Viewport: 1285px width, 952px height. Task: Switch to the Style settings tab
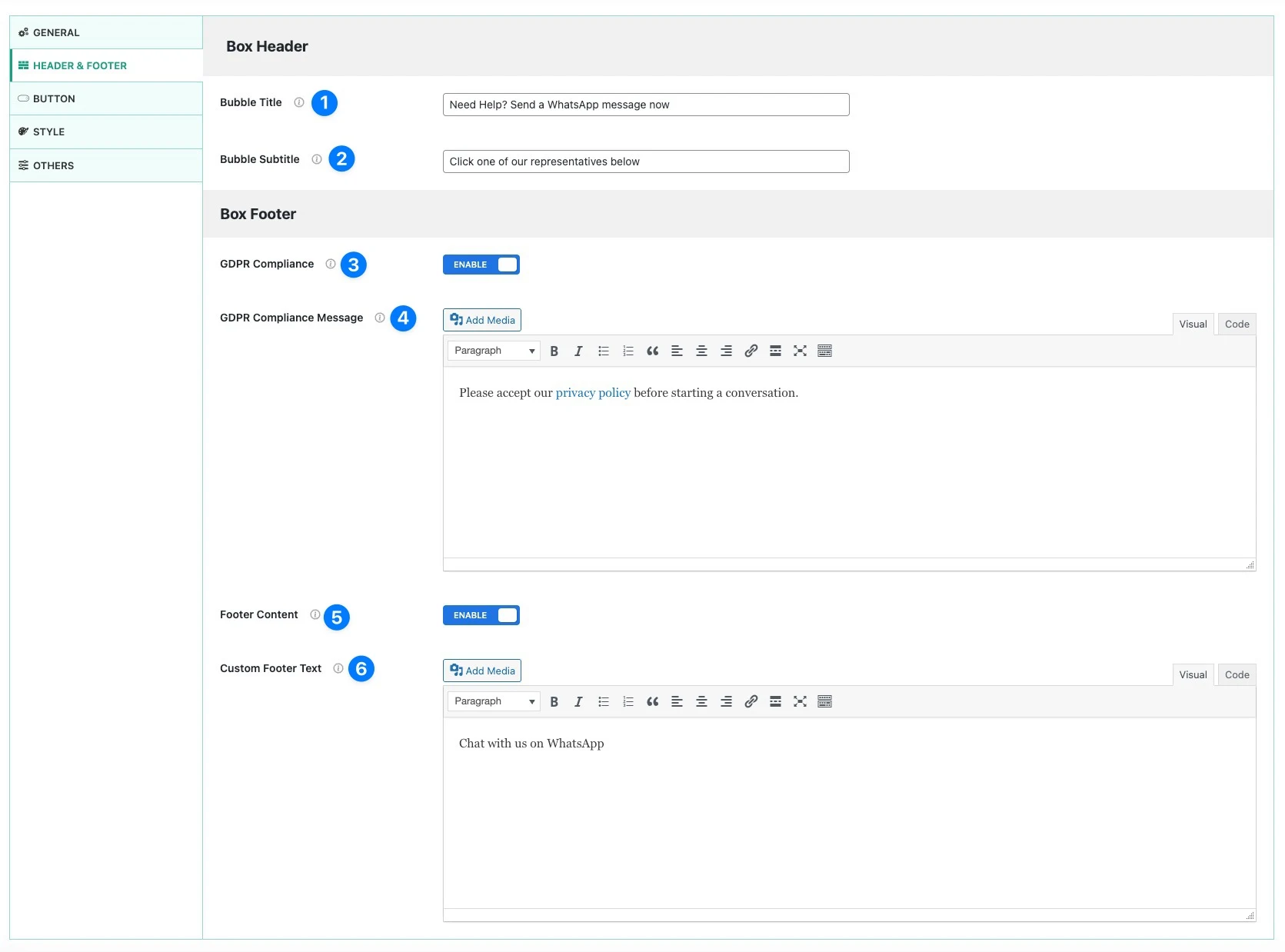[48, 132]
